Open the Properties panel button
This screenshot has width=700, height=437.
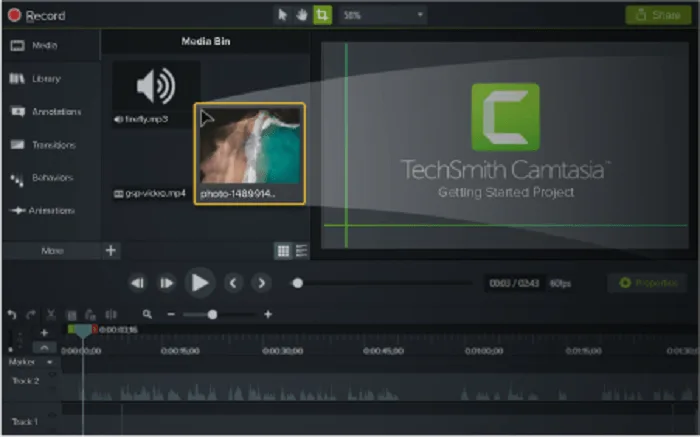click(x=647, y=283)
